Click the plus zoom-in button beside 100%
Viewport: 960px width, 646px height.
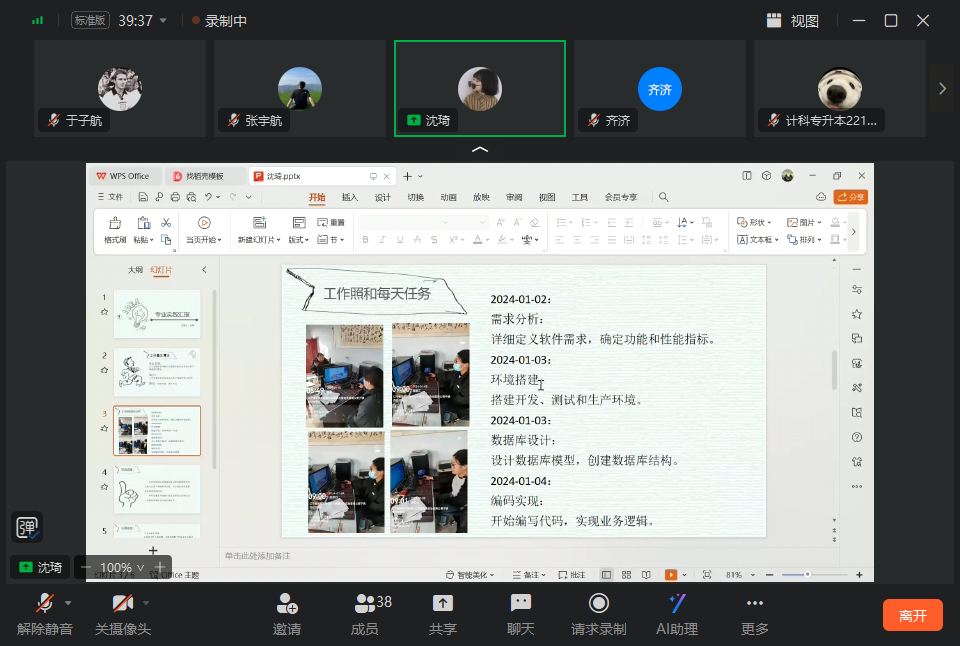[x=160, y=567]
